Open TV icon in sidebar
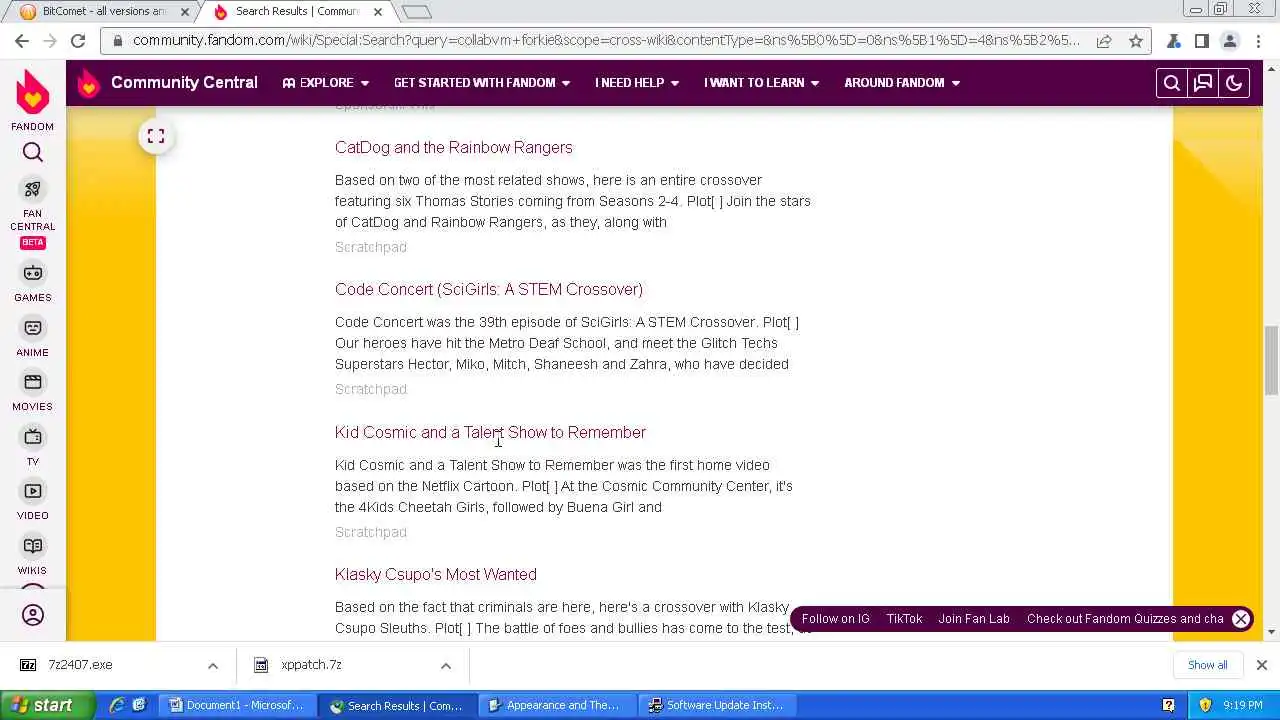 click(x=33, y=437)
